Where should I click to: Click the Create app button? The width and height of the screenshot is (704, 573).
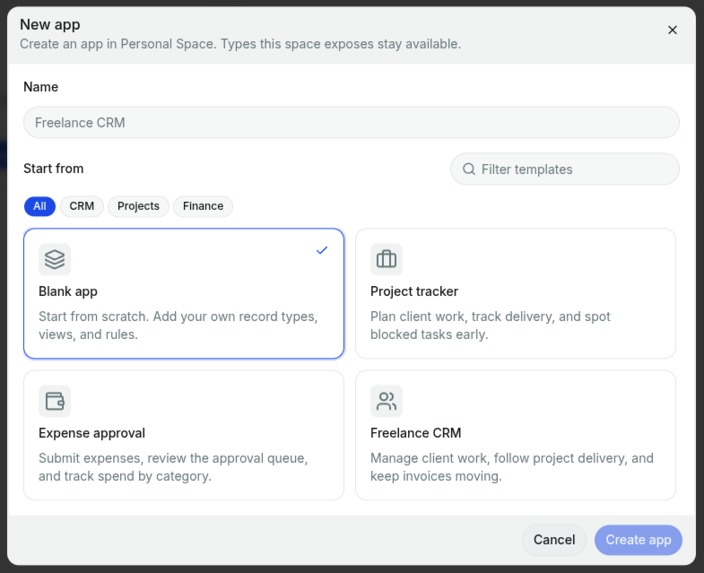[638, 539]
